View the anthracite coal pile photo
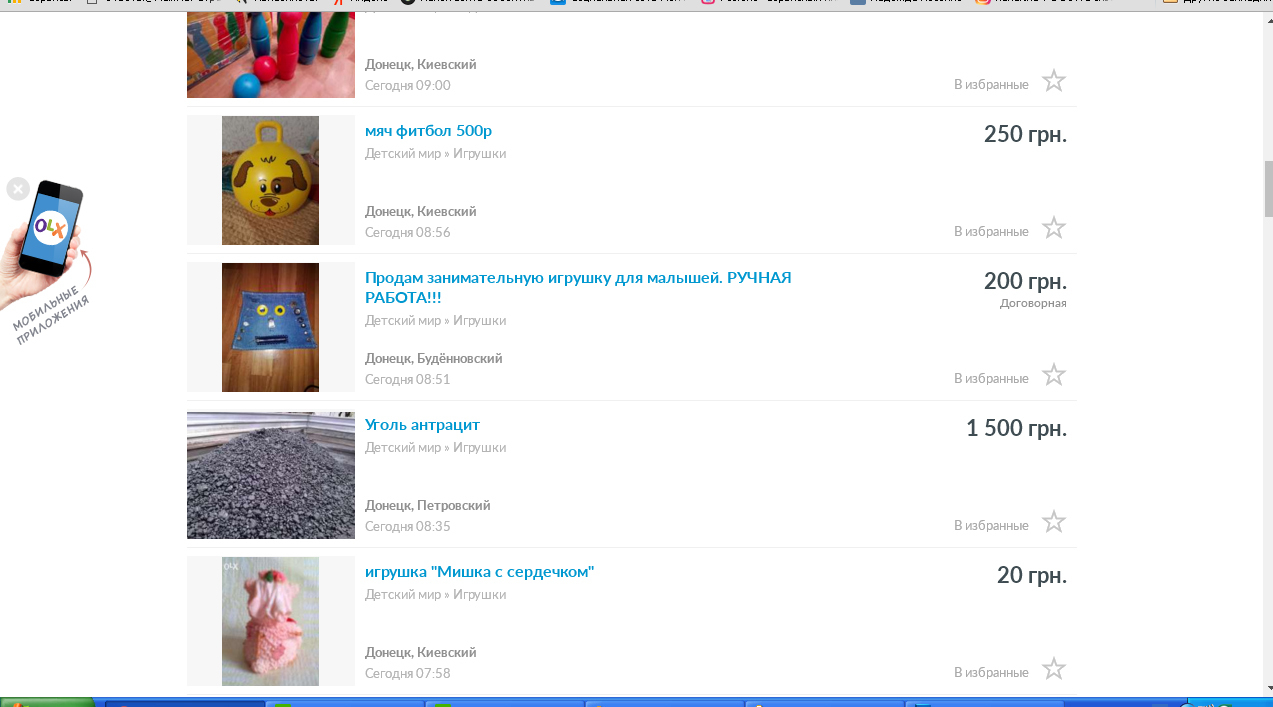The height and width of the screenshot is (707, 1273). (271, 475)
